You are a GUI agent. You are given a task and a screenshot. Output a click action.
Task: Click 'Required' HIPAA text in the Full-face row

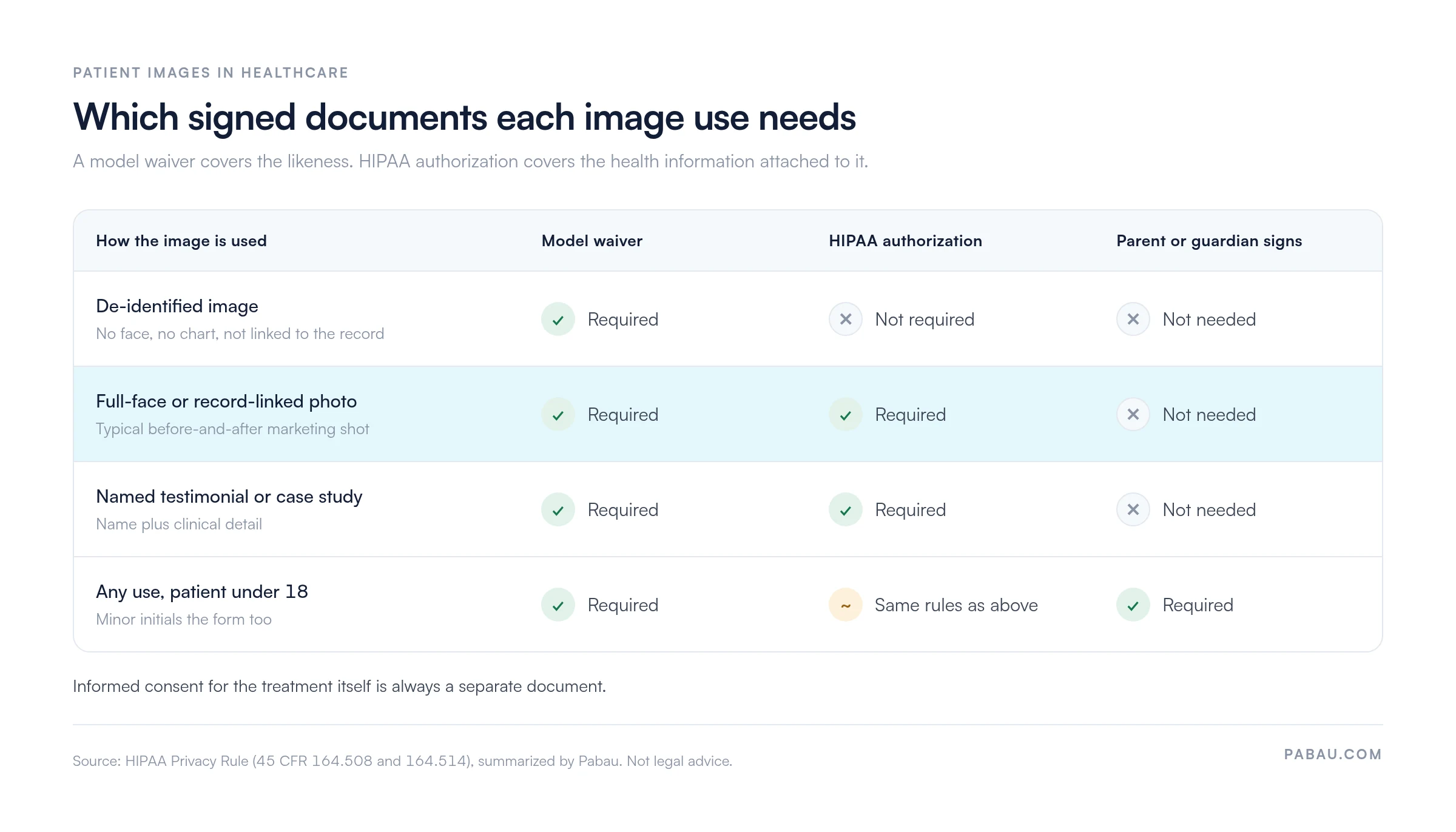[911, 415]
